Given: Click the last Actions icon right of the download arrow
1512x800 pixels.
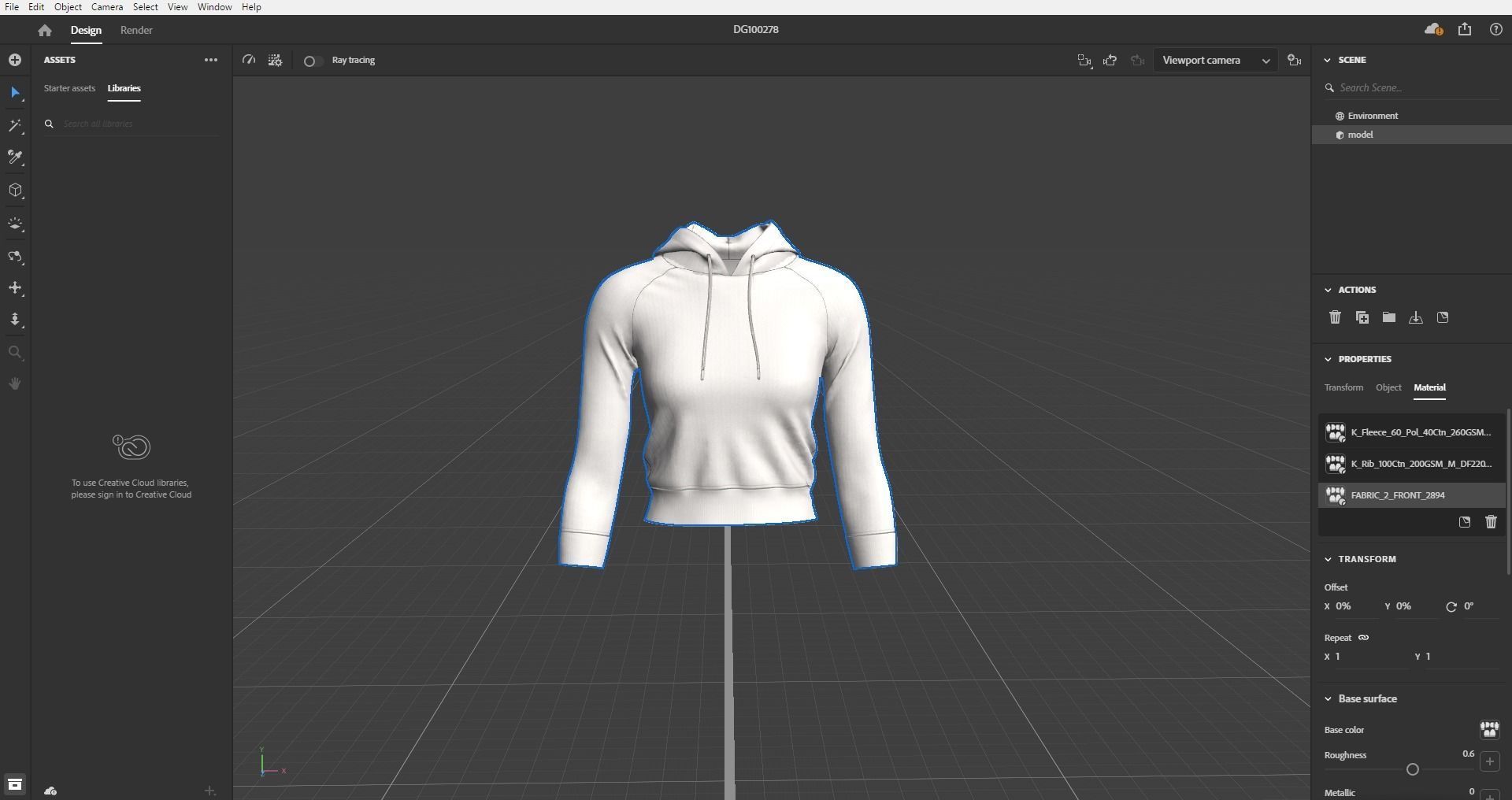Looking at the screenshot, I should click(x=1443, y=317).
